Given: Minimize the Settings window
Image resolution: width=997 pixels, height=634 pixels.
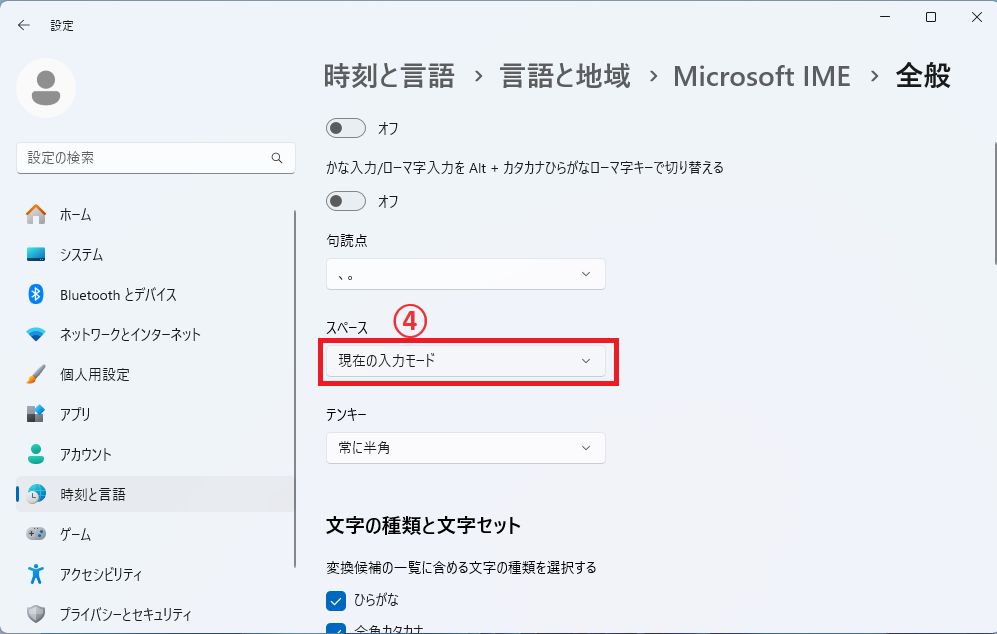Looking at the screenshot, I should (x=884, y=17).
